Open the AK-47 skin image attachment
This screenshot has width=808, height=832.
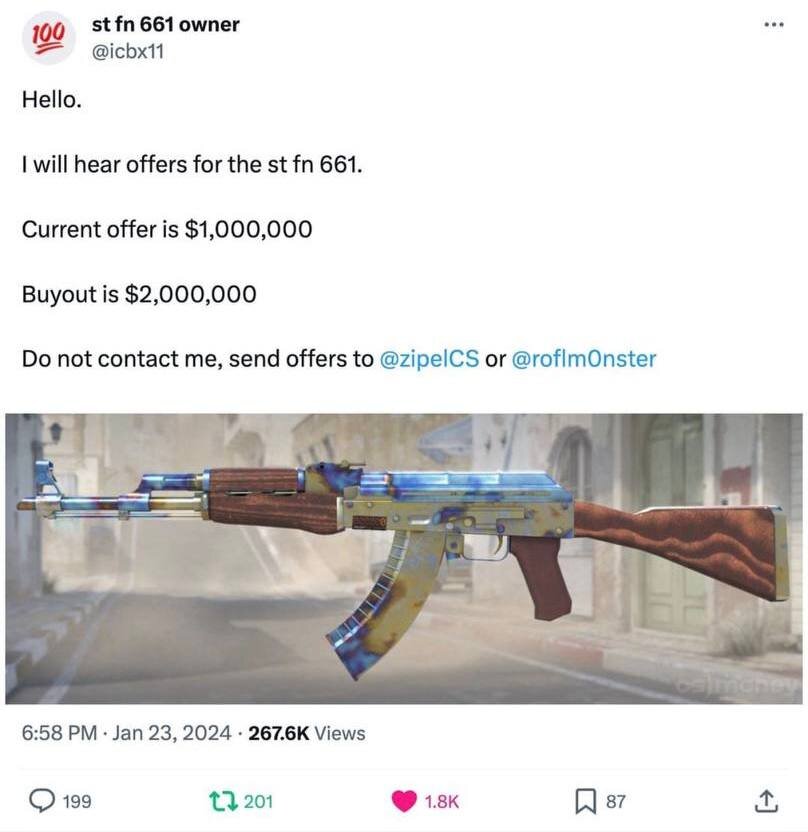click(404, 559)
